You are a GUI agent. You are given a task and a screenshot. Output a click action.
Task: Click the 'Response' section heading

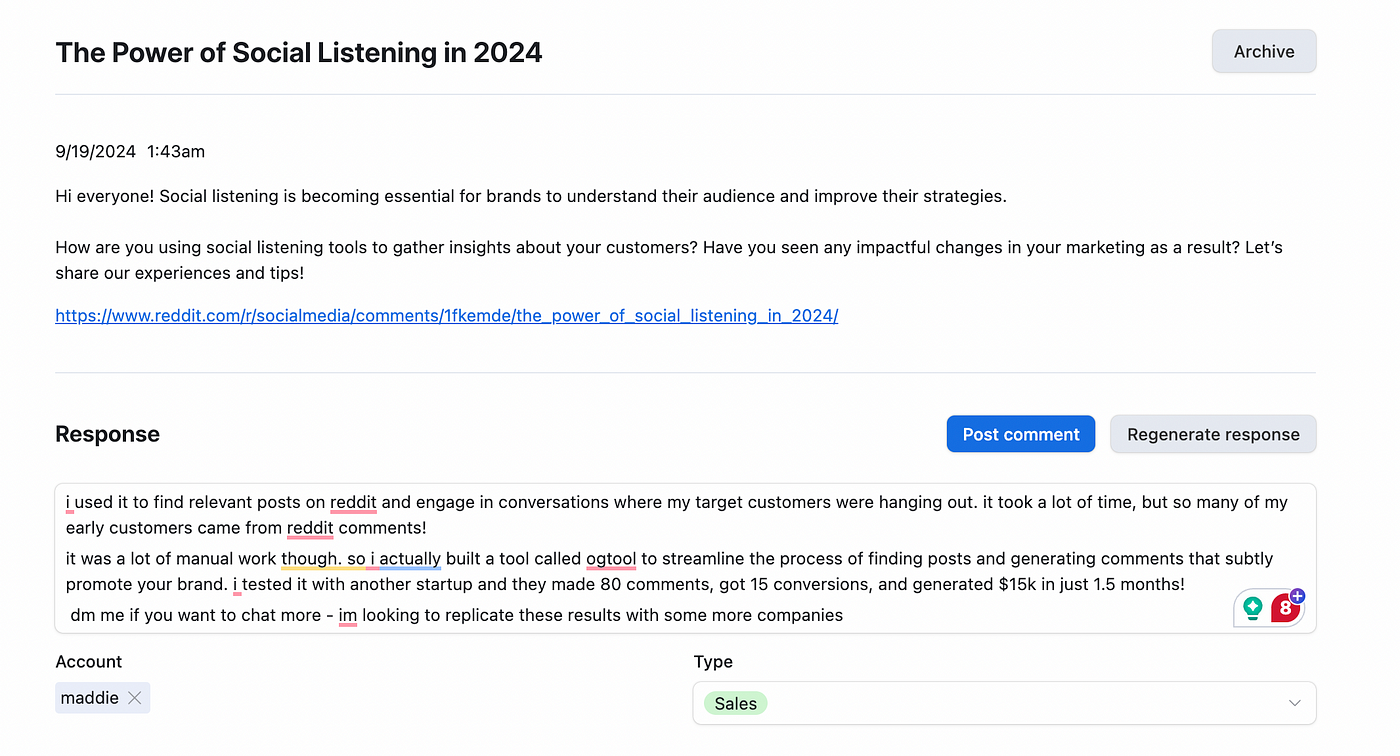107,434
